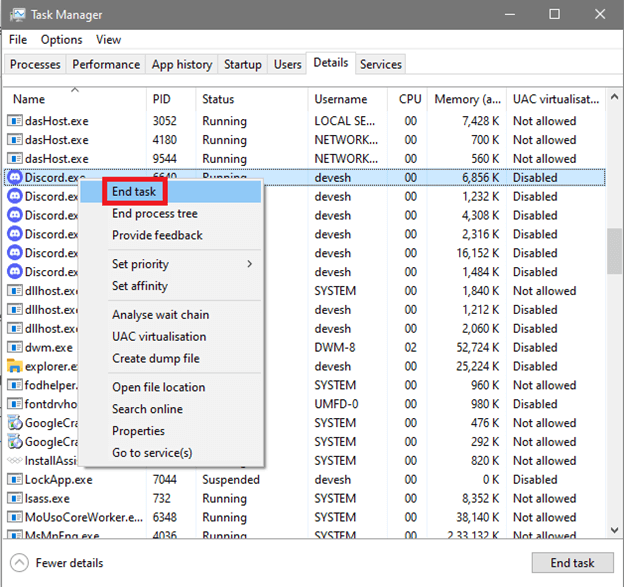The width and height of the screenshot is (624, 587).
Task: Click the dwm.exe process icon
Action: pyautogui.click(x=15, y=347)
